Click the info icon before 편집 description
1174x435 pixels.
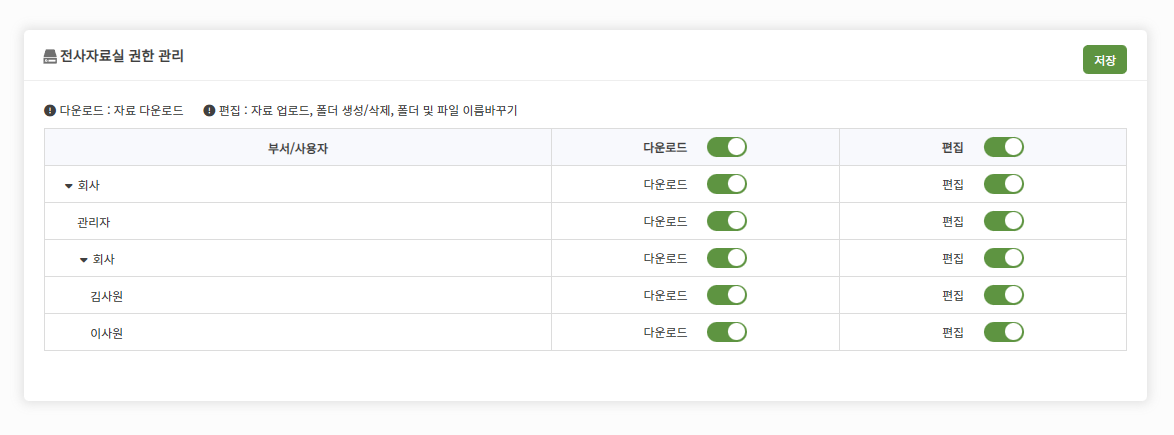[x=210, y=111]
